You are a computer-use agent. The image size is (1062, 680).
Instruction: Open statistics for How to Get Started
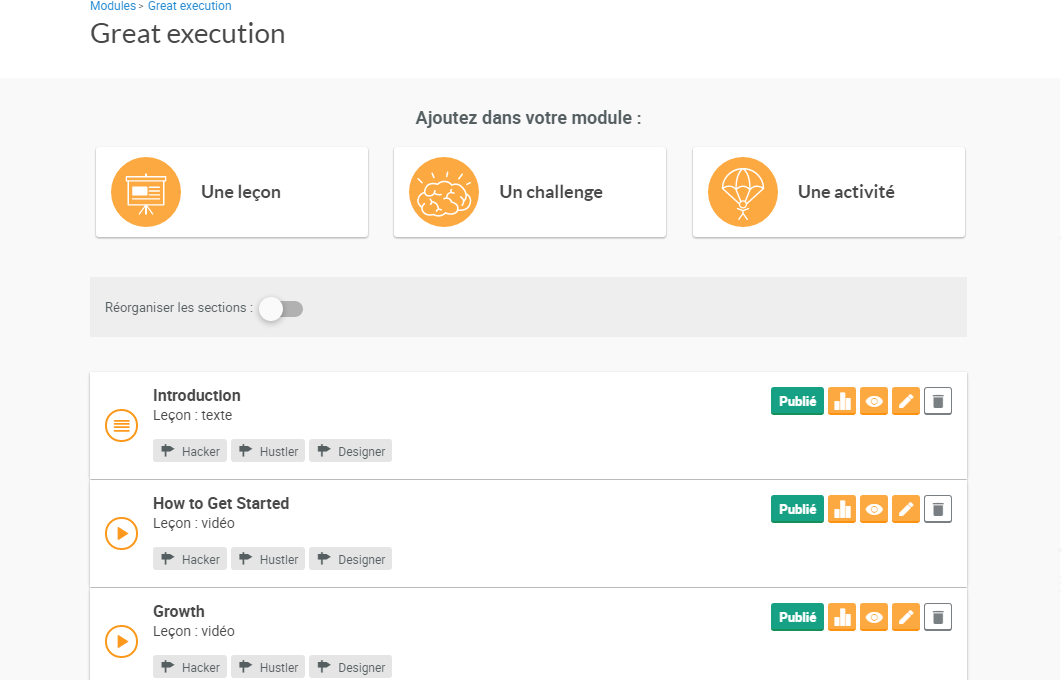tap(842, 509)
